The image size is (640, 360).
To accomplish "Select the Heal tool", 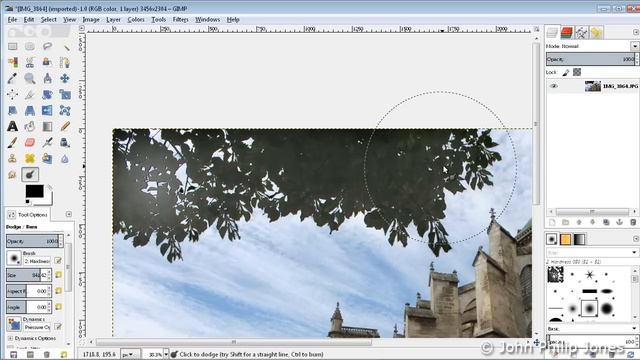I will (x=30, y=158).
